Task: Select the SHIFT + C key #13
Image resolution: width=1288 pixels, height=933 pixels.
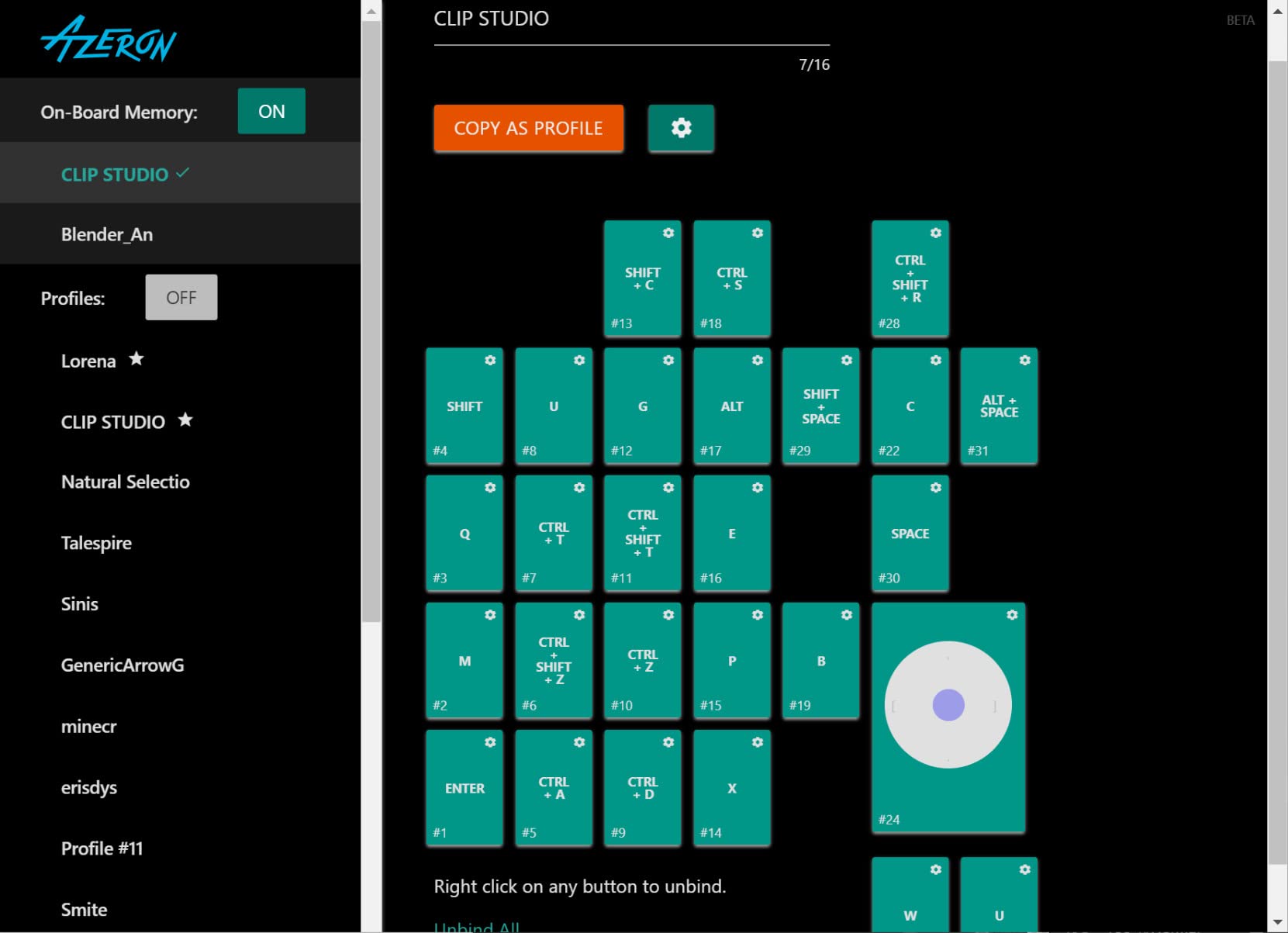Action: [643, 278]
